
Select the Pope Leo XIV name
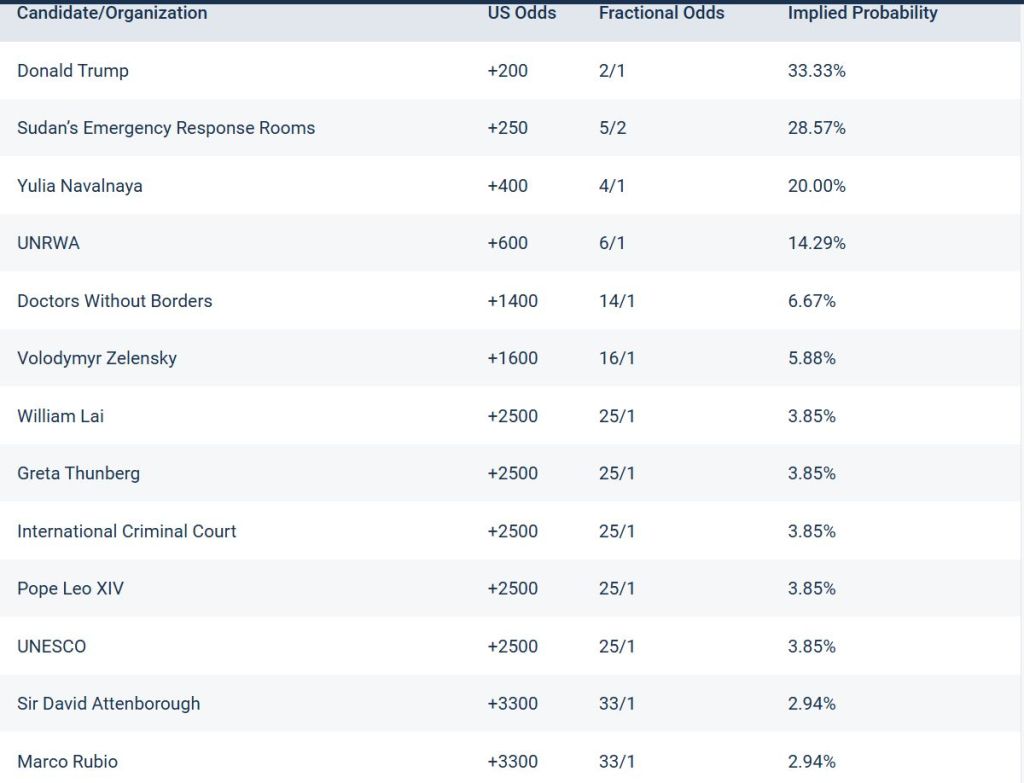[x=70, y=588]
